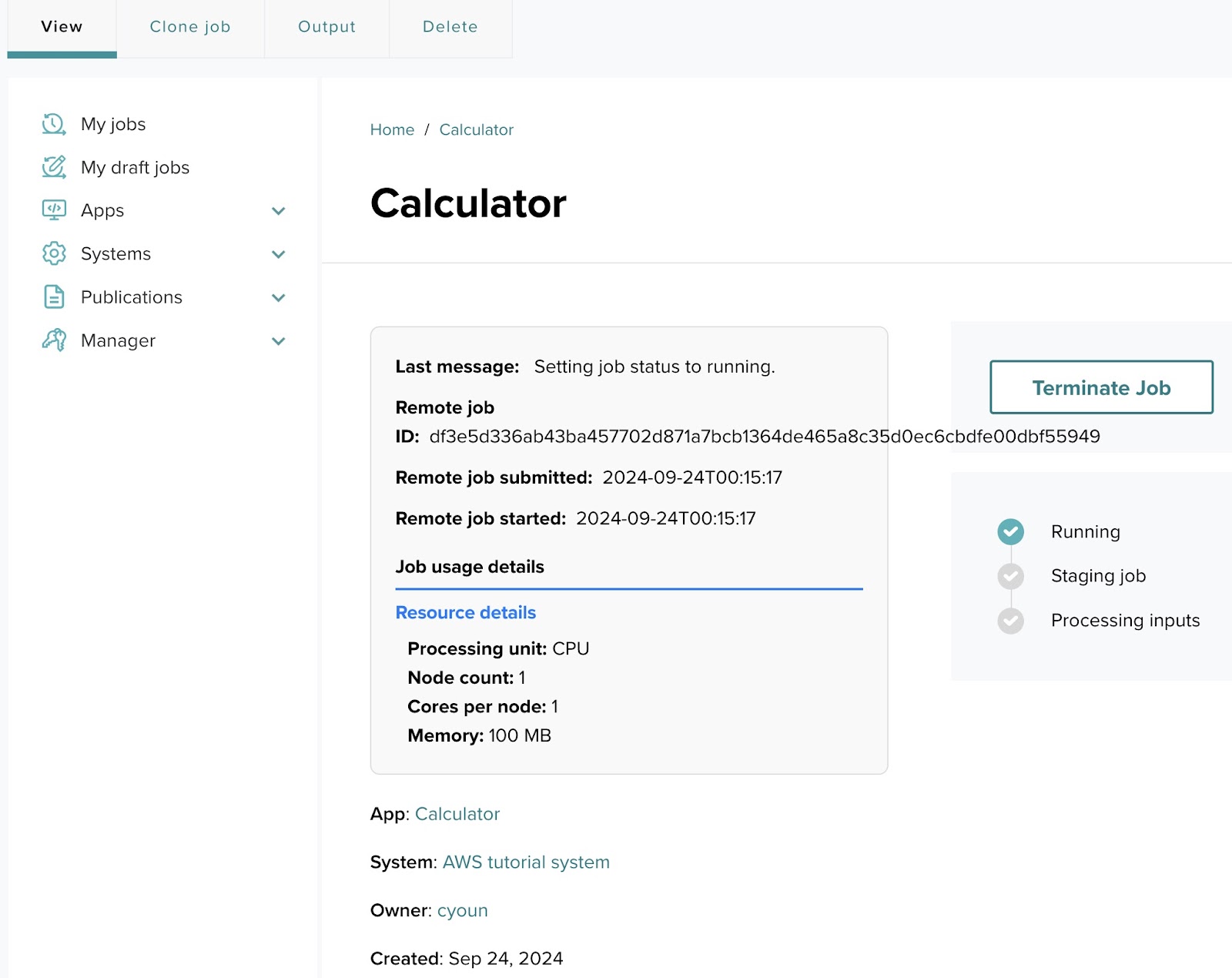Click the My jobs clock icon
1232x978 pixels.
click(54, 124)
